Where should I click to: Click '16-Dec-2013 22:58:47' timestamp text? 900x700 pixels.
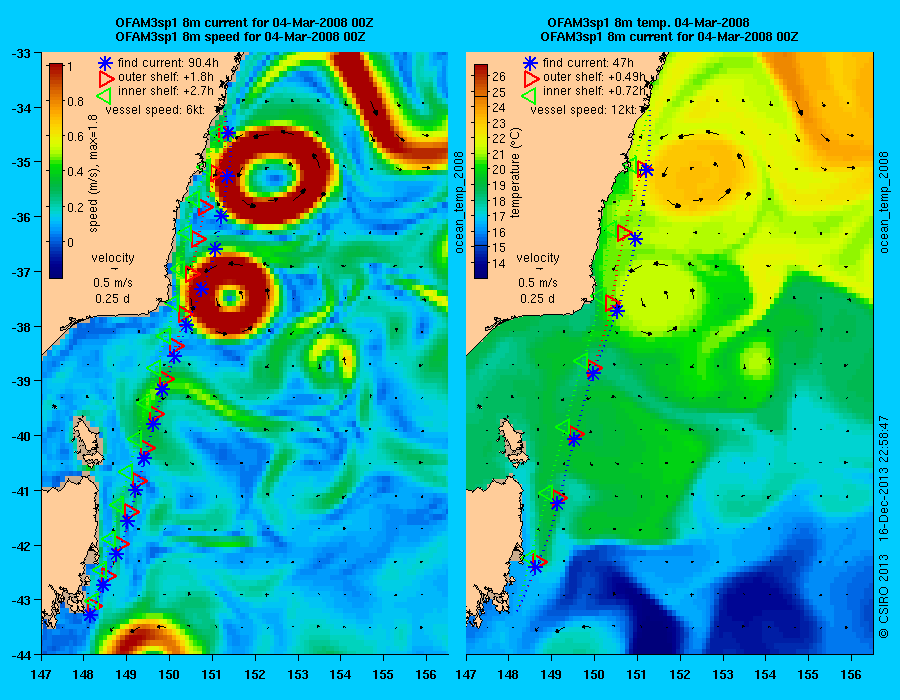tap(883, 478)
